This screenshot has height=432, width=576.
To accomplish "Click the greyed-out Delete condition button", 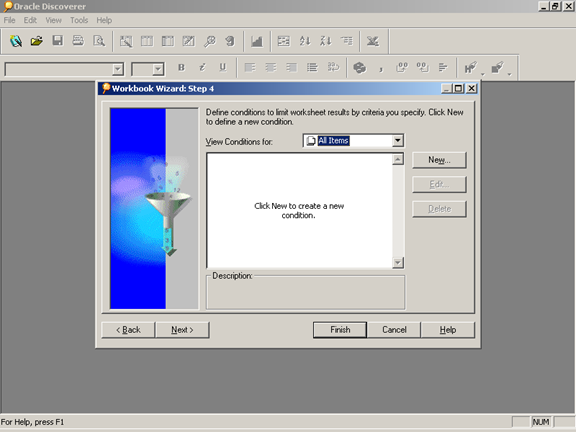I will pyautogui.click(x=439, y=209).
